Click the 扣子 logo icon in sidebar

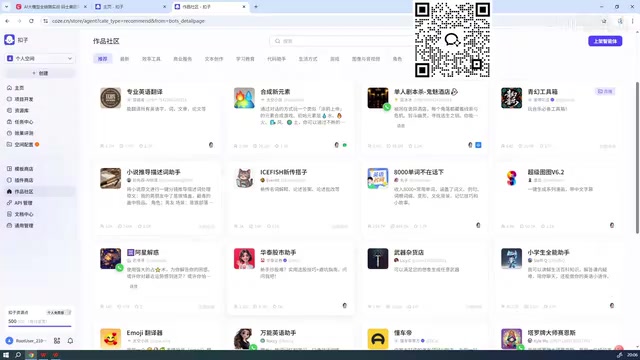click(9, 40)
